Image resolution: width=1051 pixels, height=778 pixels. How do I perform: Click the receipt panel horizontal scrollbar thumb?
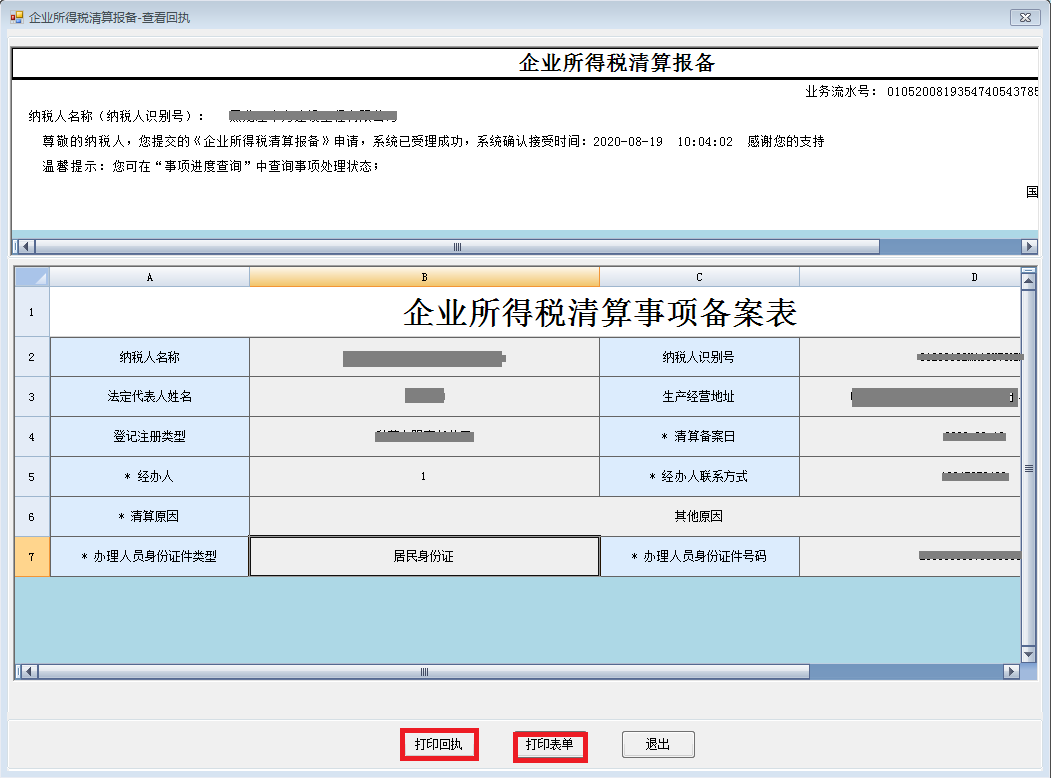coord(458,246)
